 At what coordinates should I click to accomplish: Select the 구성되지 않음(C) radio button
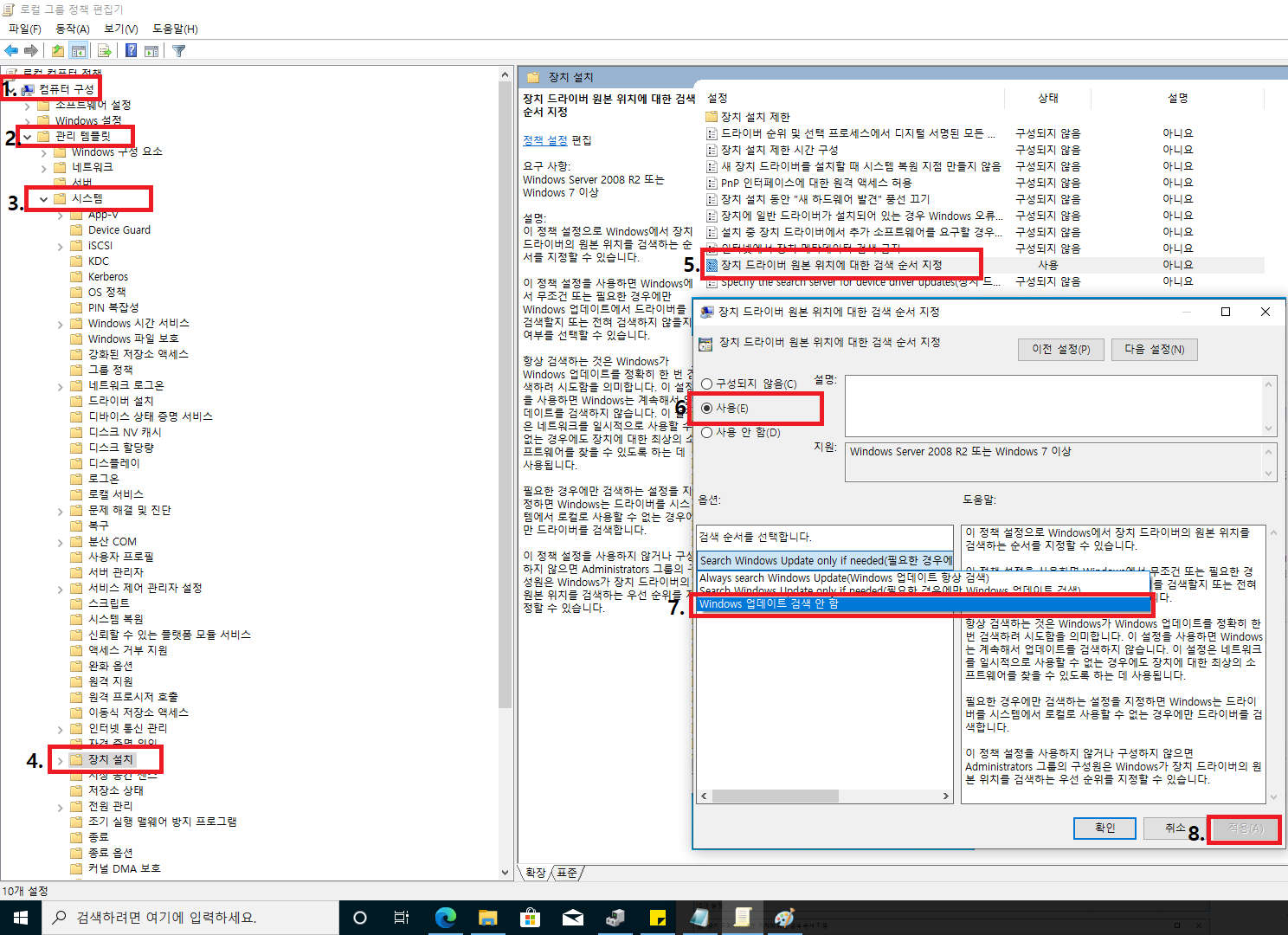(707, 384)
